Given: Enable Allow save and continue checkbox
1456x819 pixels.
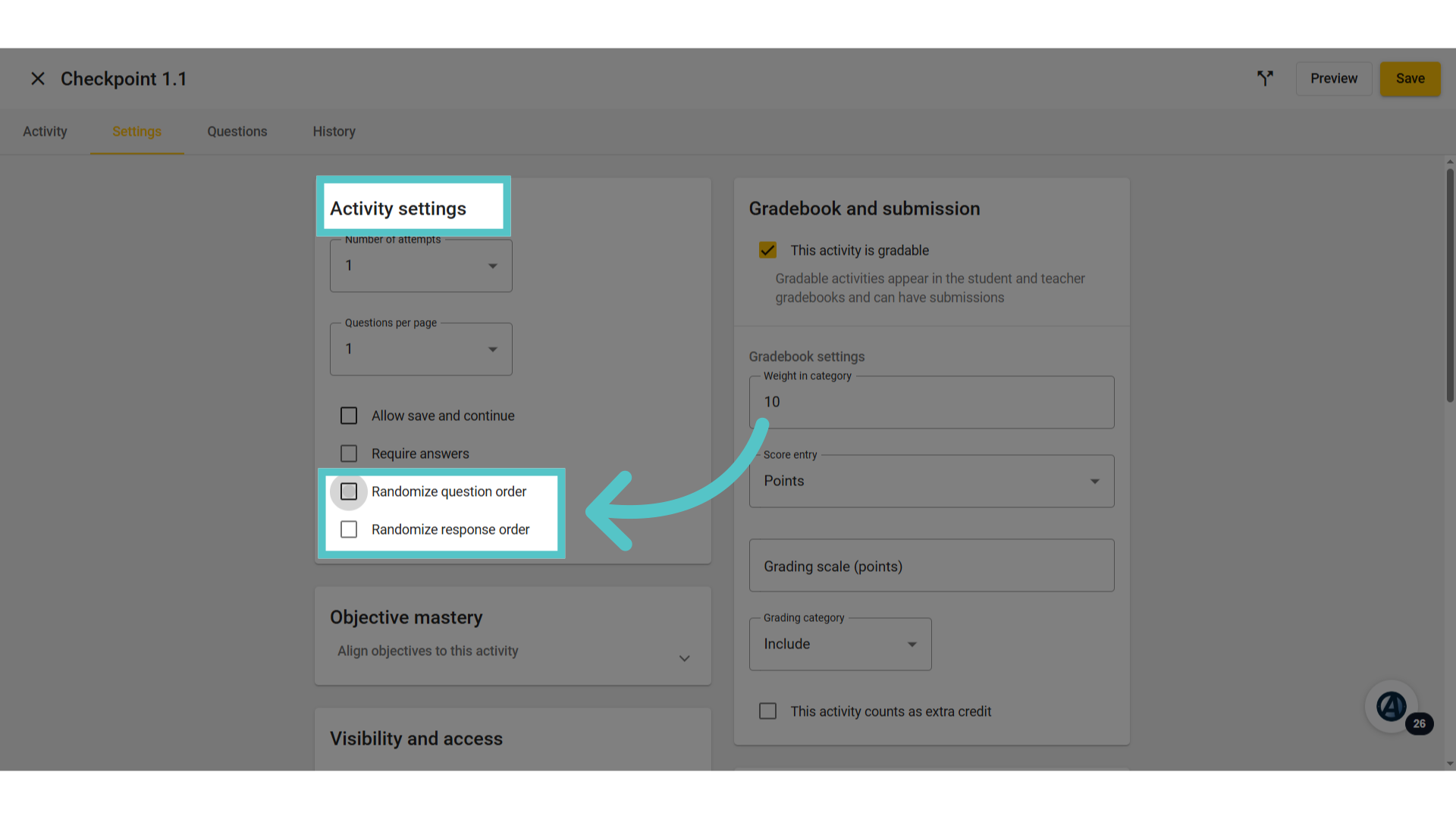Looking at the screenshot, I should pos(349,416).
